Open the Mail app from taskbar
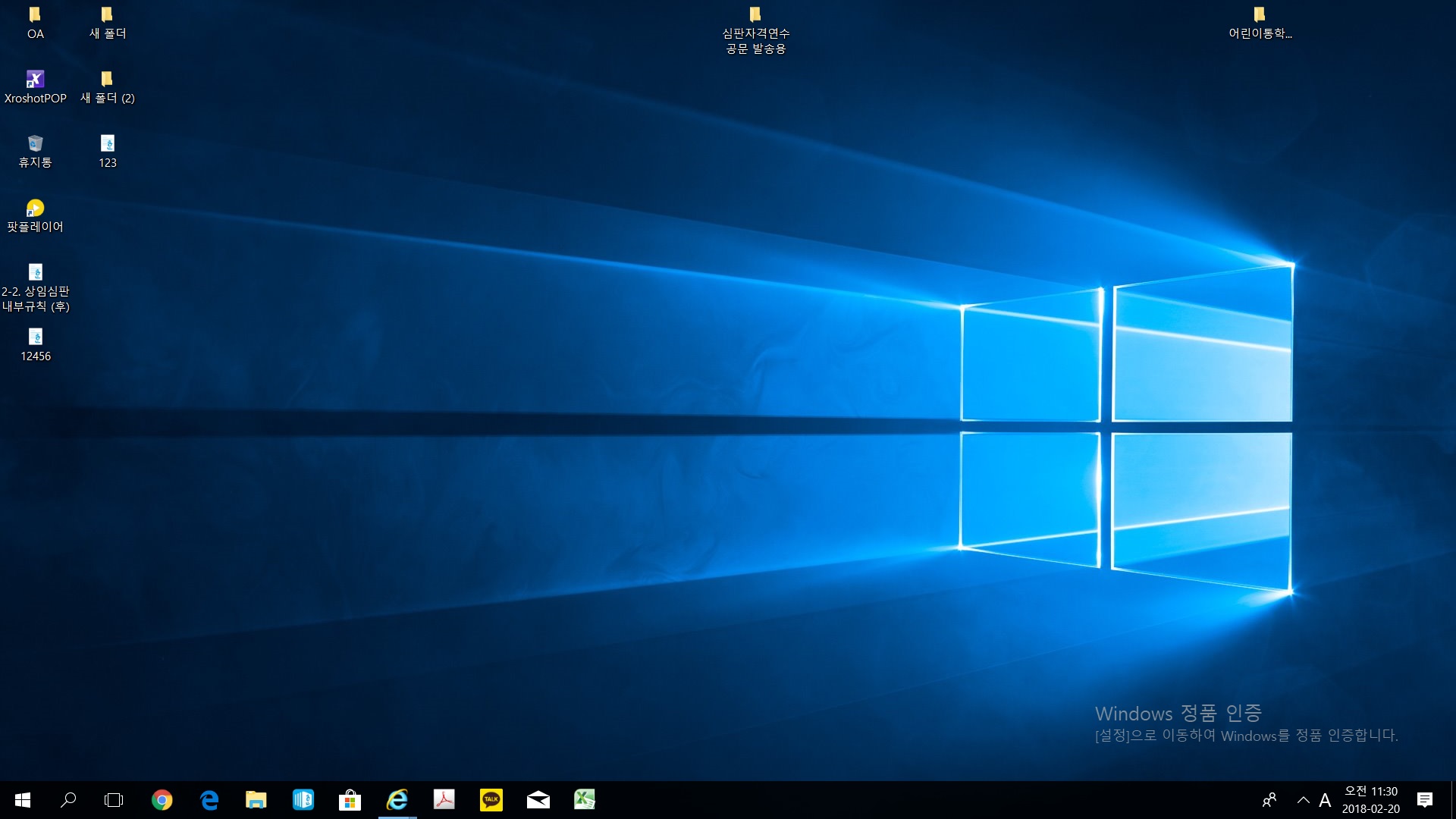Screen dimensions: 1456x819 [x=538, y=800]
